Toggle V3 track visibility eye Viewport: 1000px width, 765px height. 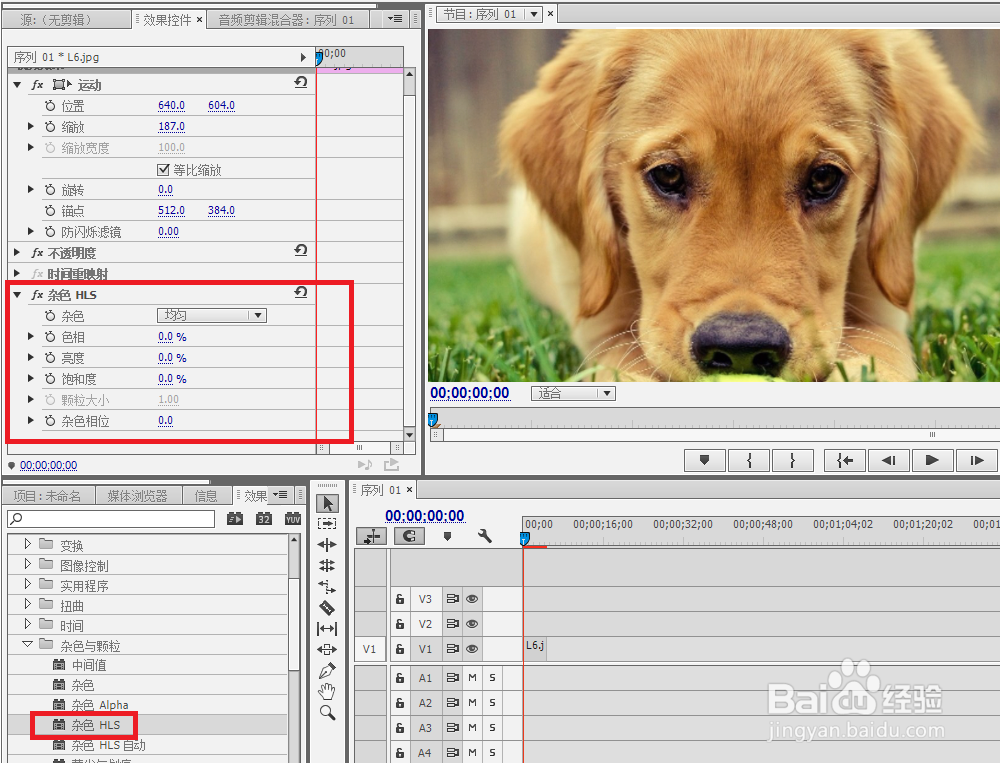tap(472, 599)
